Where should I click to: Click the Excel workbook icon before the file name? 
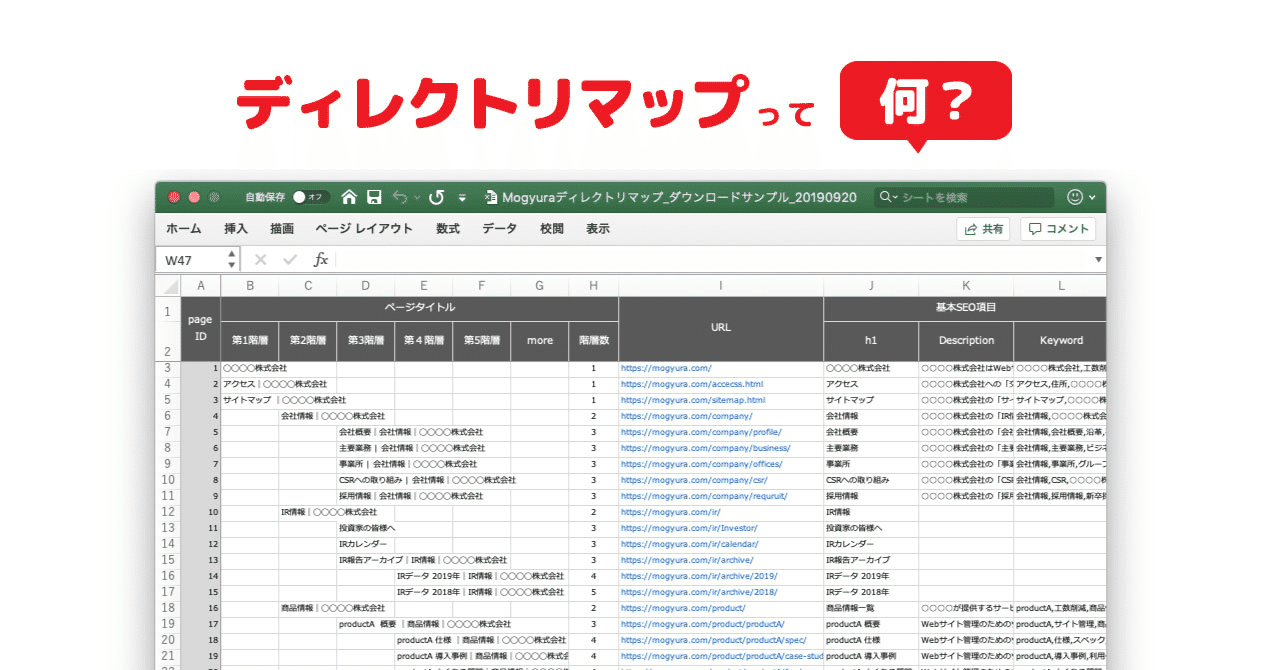coord(491,197)
